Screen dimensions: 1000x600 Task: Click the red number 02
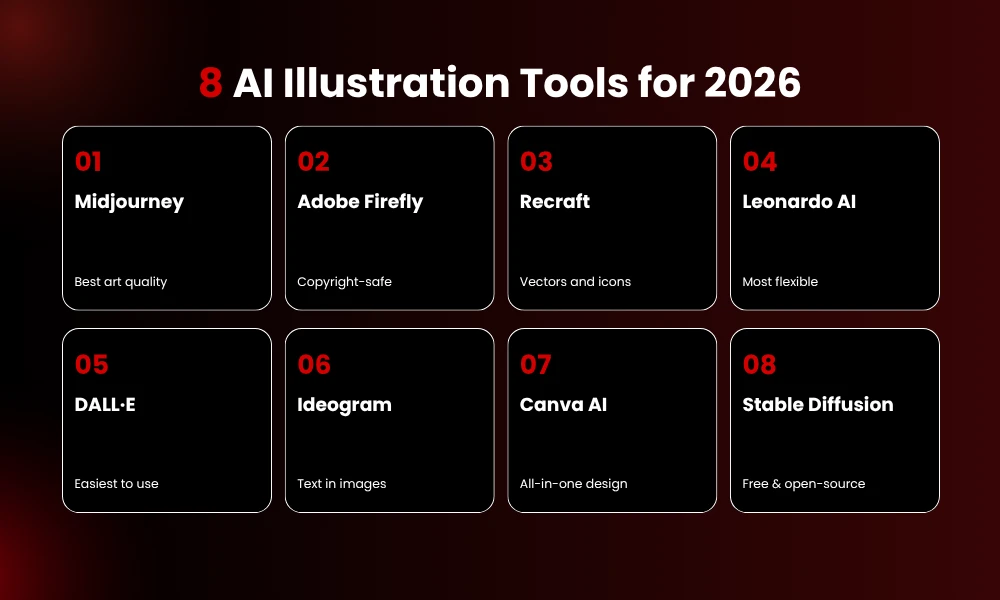[x=313, y=161]
